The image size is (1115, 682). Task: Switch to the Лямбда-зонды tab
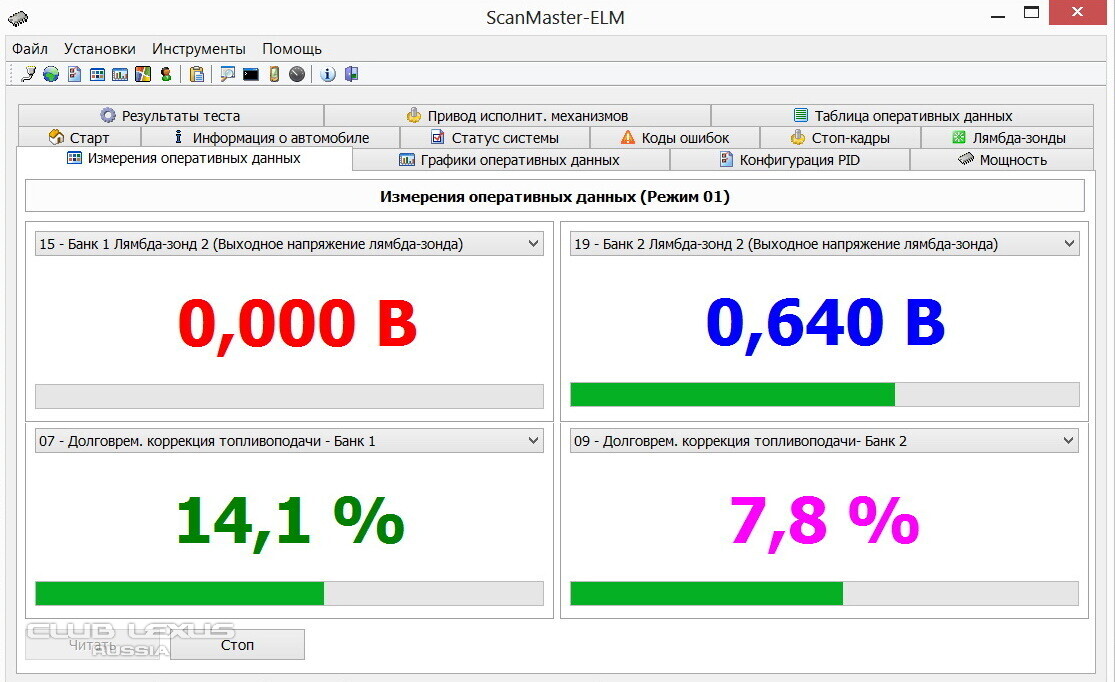(1008, 138)
